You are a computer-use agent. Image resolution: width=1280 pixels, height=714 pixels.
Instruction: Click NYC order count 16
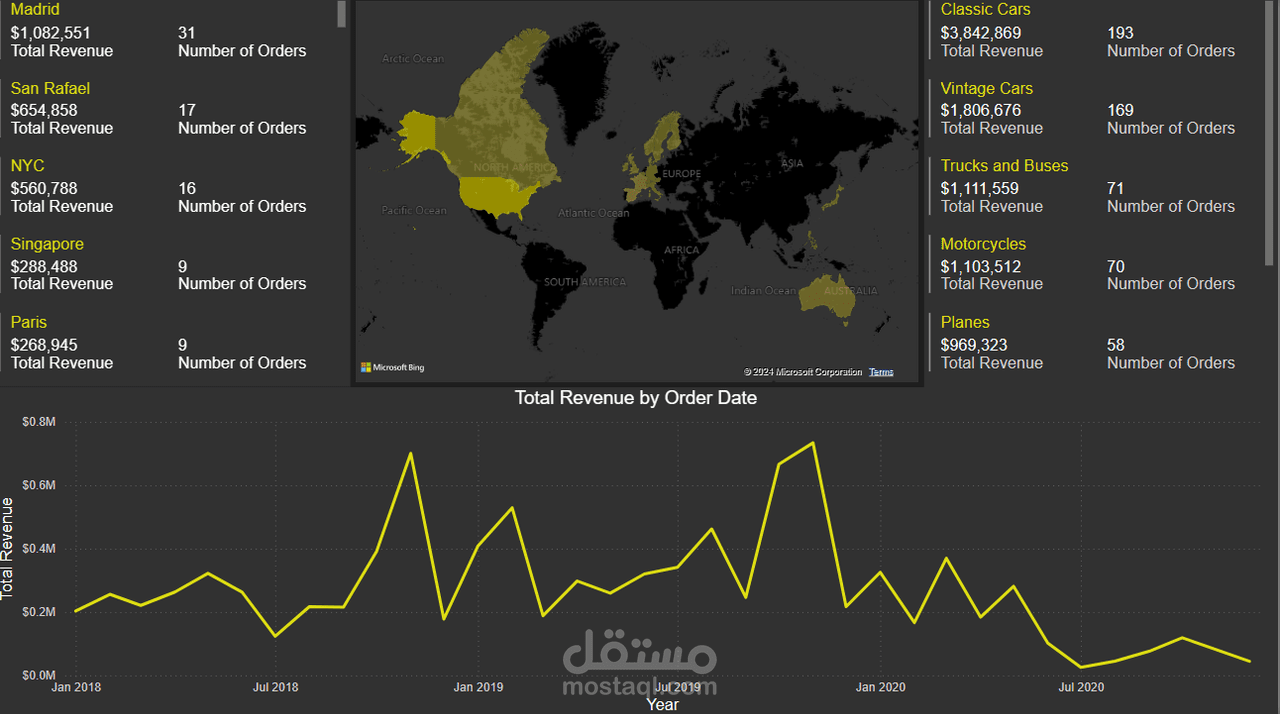point(187,188)
